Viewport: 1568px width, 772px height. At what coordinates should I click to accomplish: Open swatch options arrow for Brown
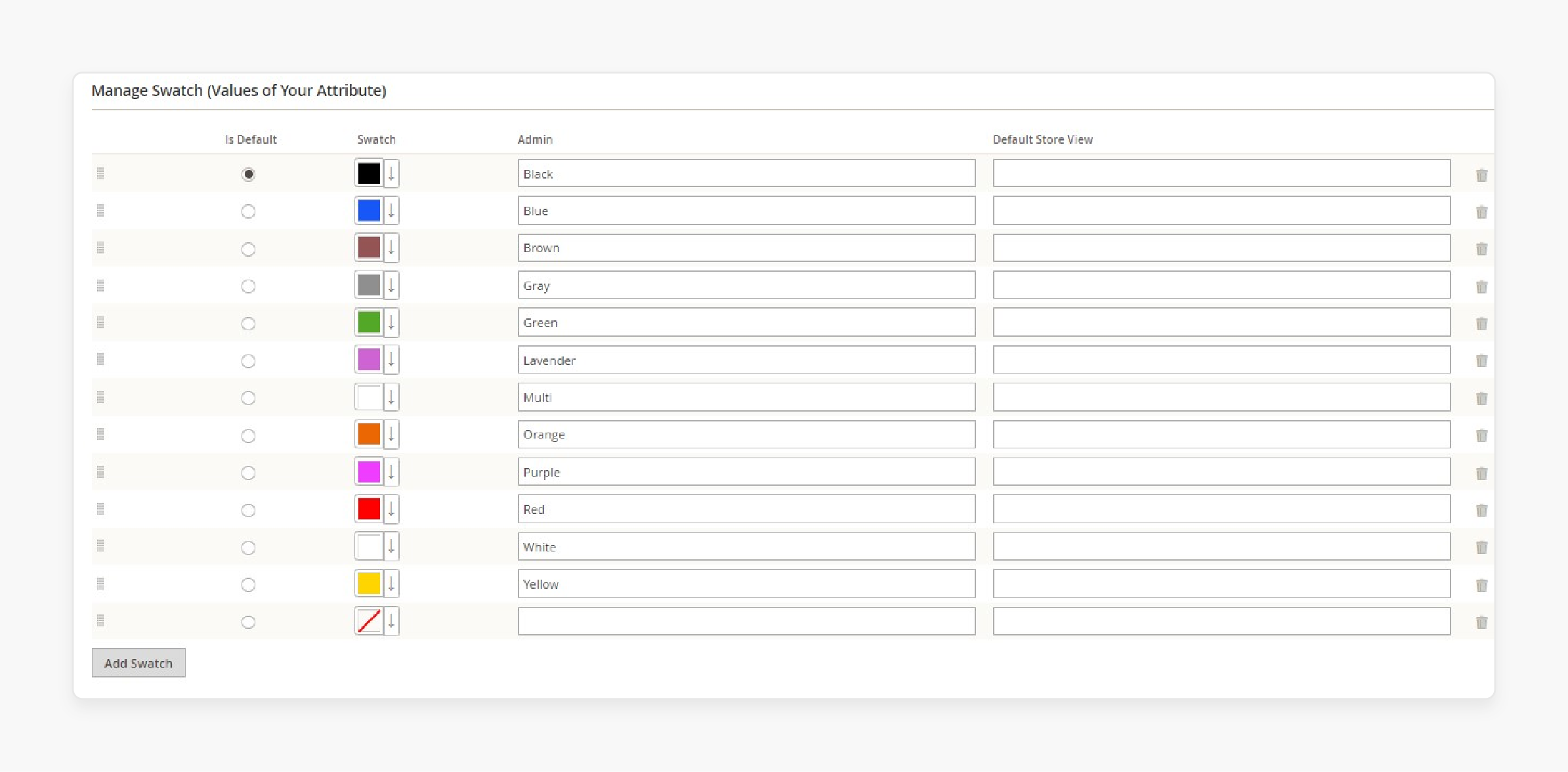coord(391,247)
